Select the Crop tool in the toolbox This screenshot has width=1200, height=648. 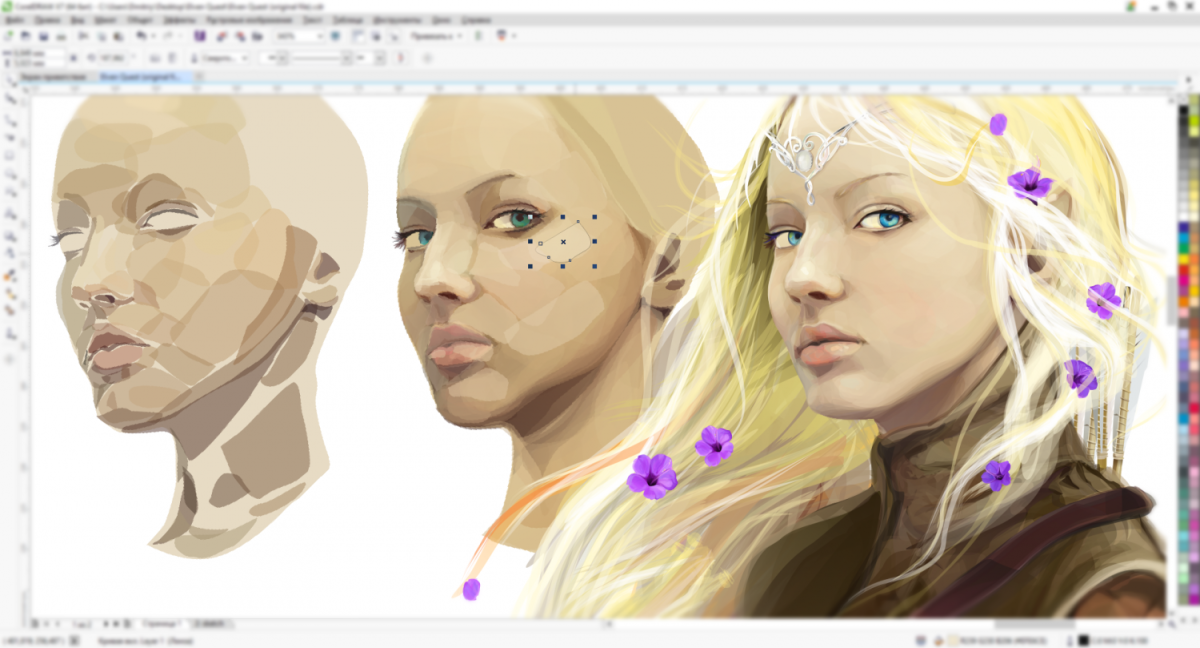coord(12,119)
